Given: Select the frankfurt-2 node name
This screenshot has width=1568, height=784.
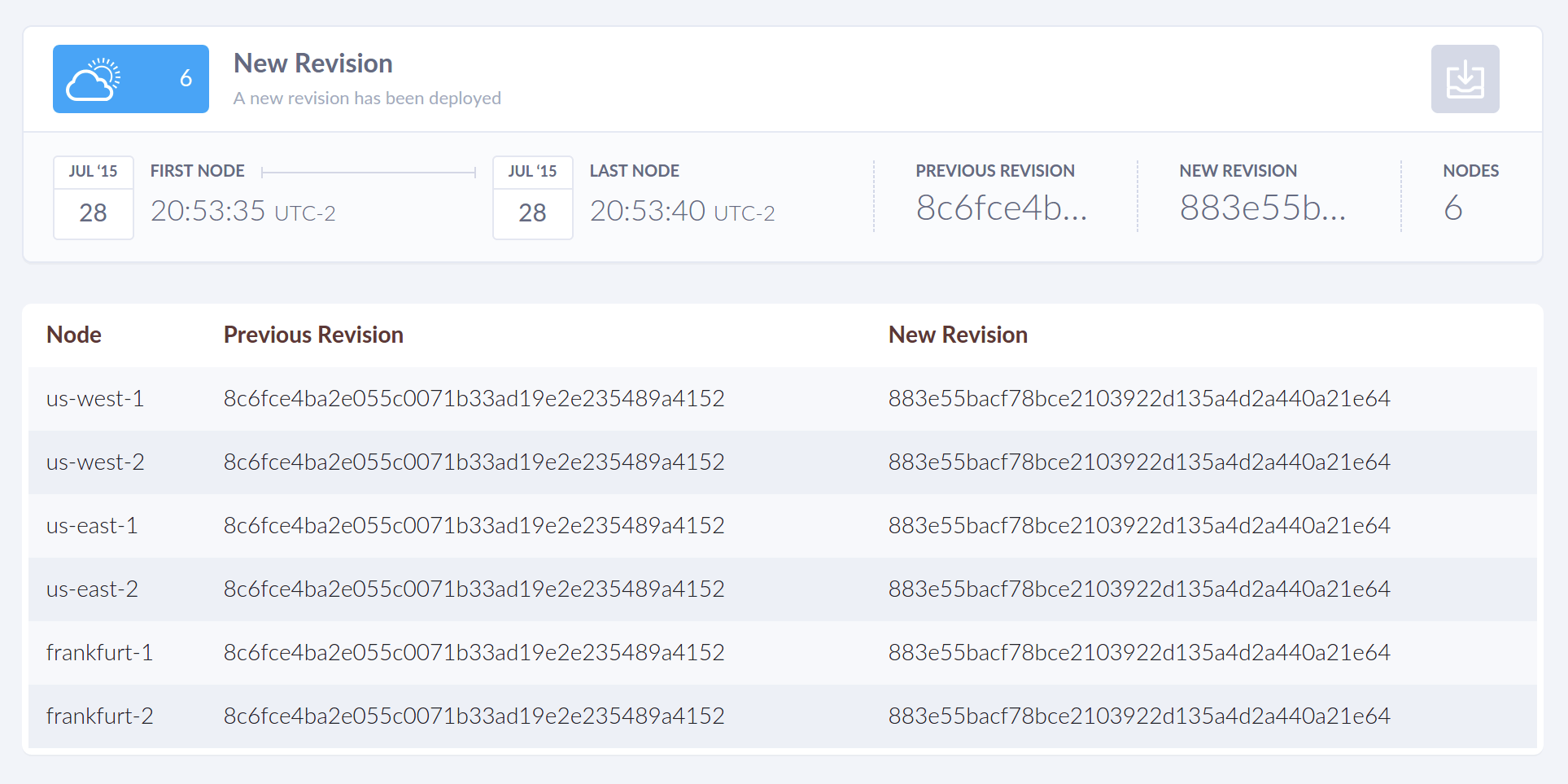Looking at the screenshot, I should coord(99,716).
